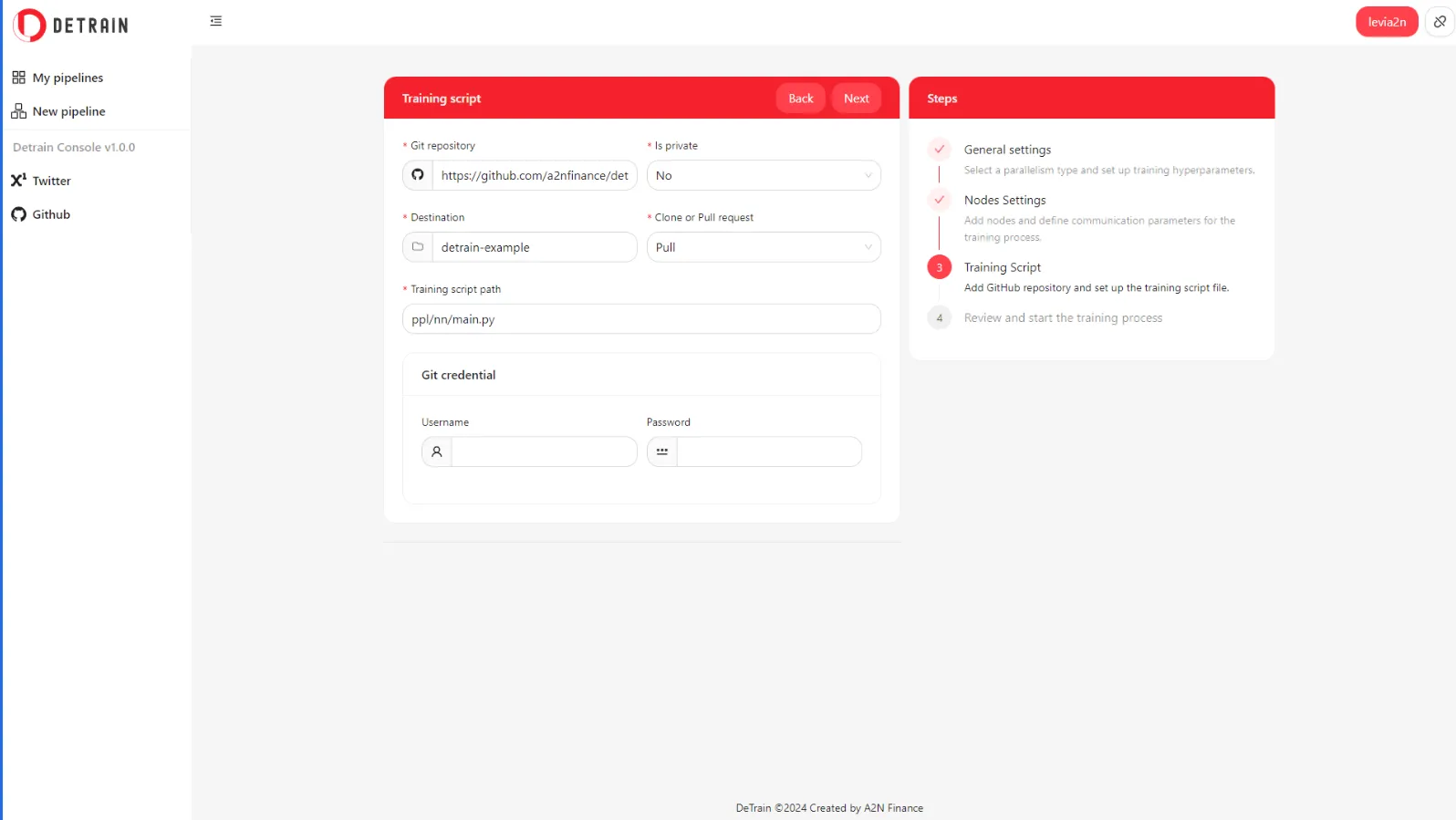This screenshot has height=820, width=1456.
Task: Click the folder icon in Destination field
Action: [418, 247]
